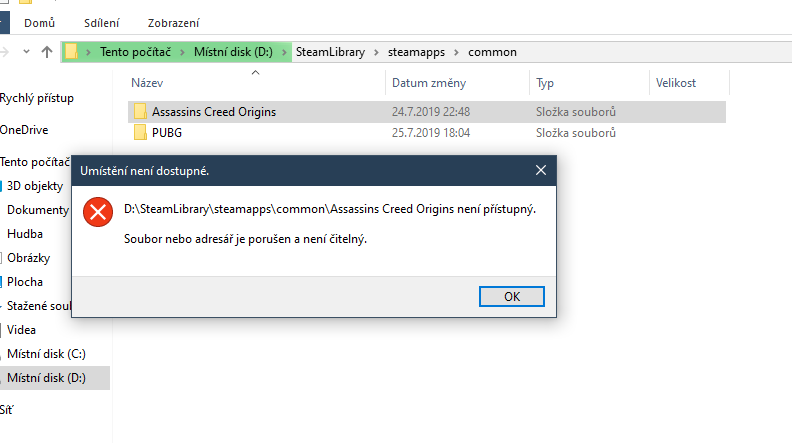Viewport: 792px width, 443px height.
Task: Open the Sdílení ribbon tab
Action: (x=102, y=23)
